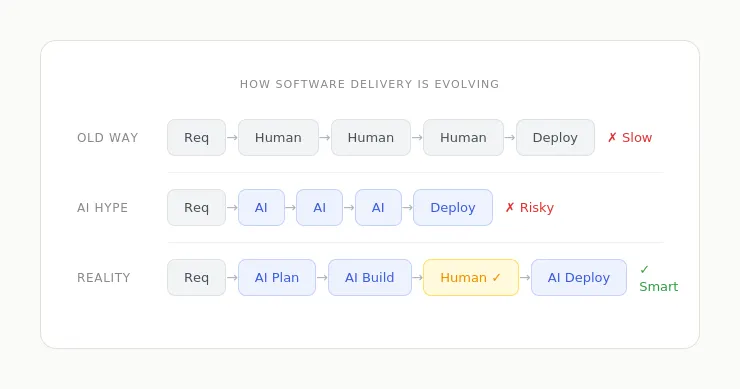740x389 pixels.
Task: Click the 'How Software Delivery Is Evolving' title
Action: (369, 84)
